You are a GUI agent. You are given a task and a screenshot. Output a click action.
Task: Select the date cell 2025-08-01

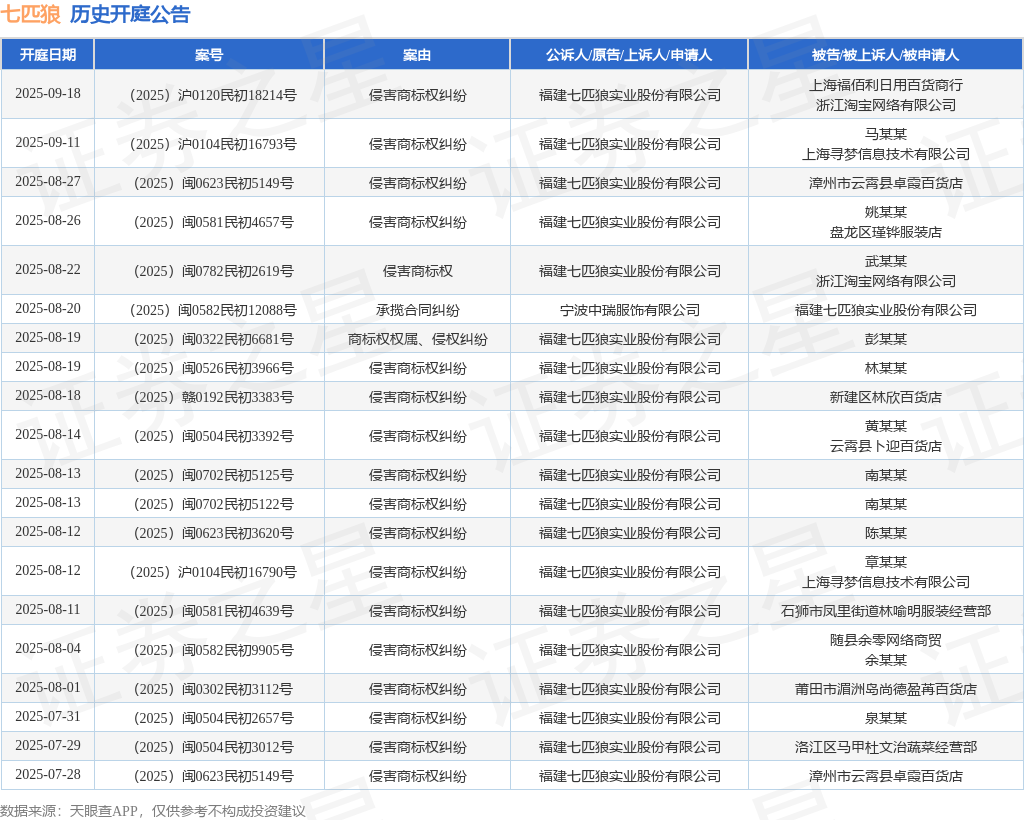pyautogui.click(x=48, y=687)
